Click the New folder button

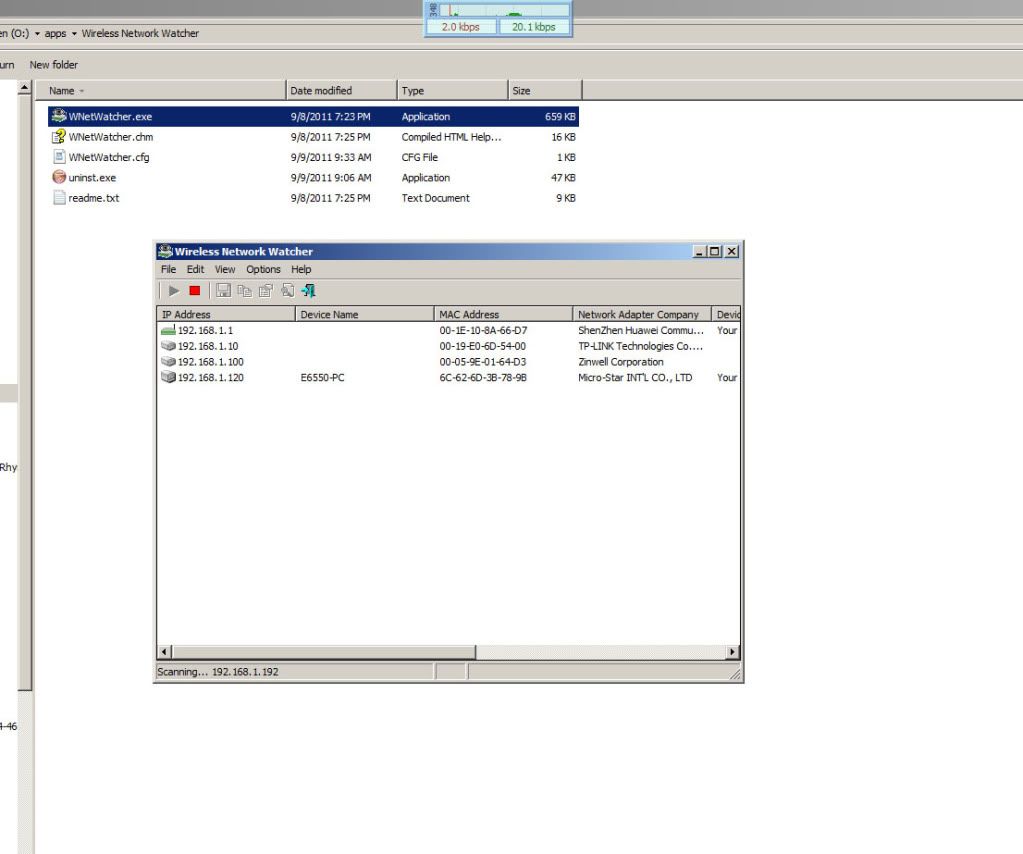tap(53, 65)
